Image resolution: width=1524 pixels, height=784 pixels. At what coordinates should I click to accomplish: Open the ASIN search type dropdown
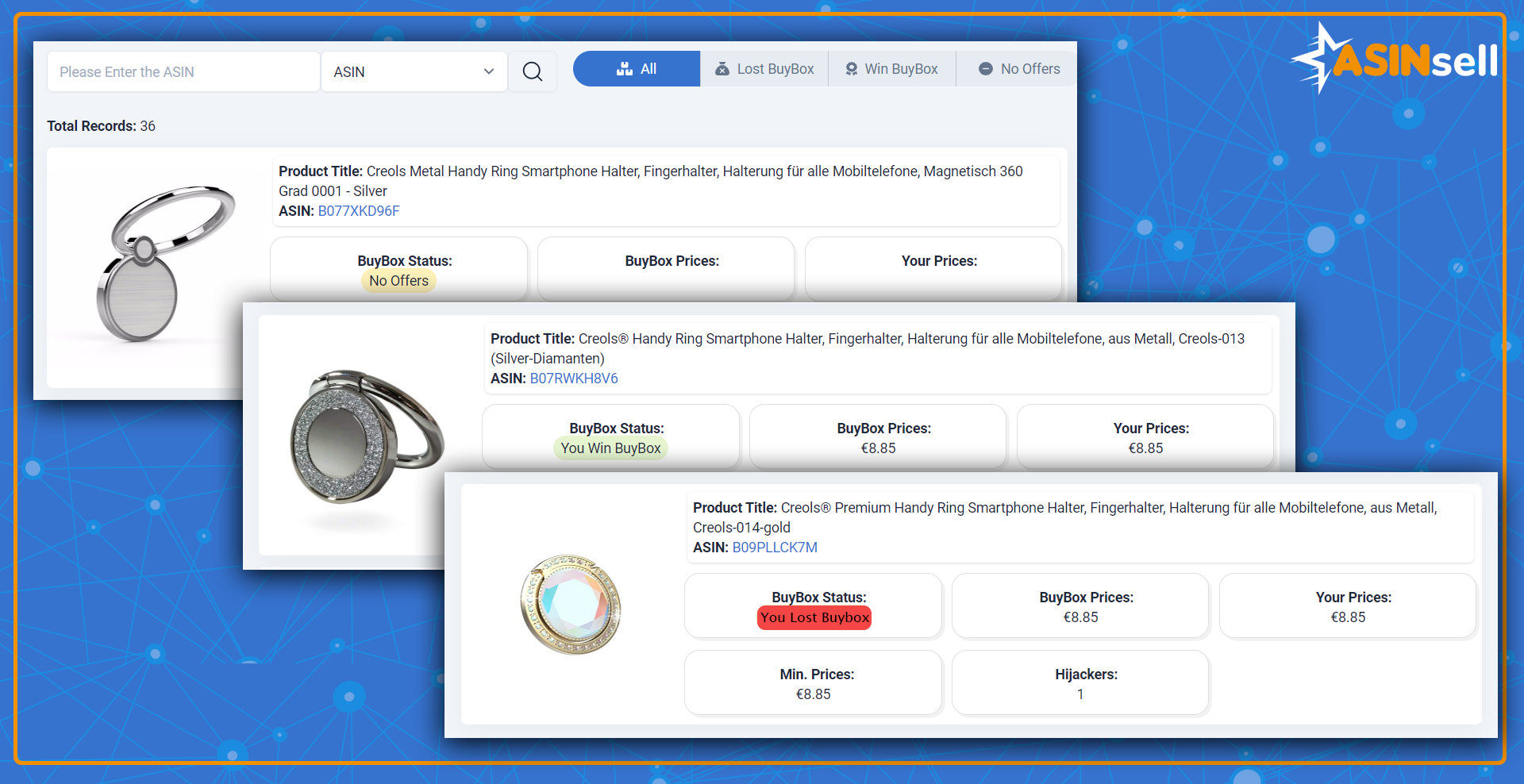click(413, 71)
